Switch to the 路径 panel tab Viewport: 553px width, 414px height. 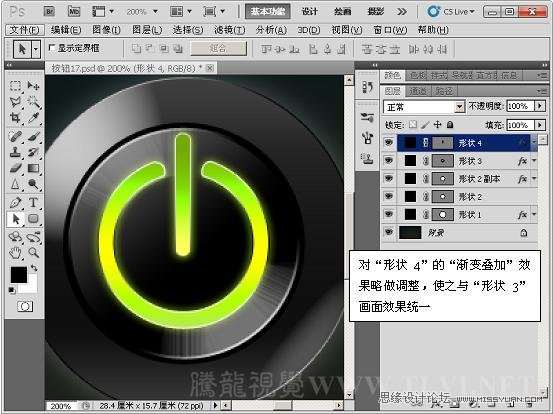pos(444,91)
